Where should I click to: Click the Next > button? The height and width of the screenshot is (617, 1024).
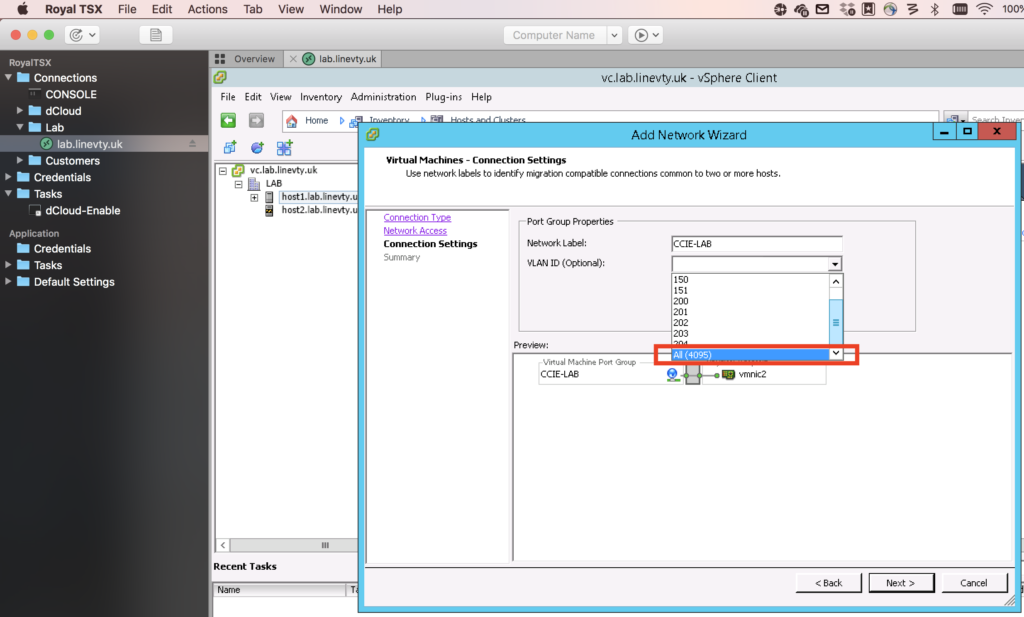coord(901,583)
